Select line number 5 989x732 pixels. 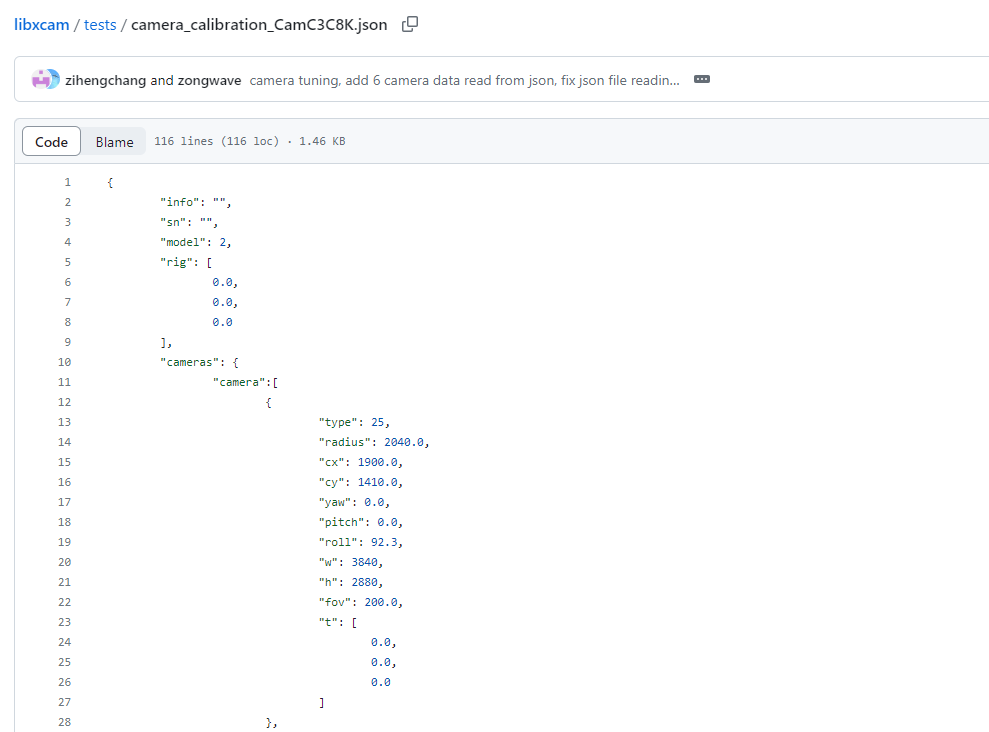tap(67, 262)
